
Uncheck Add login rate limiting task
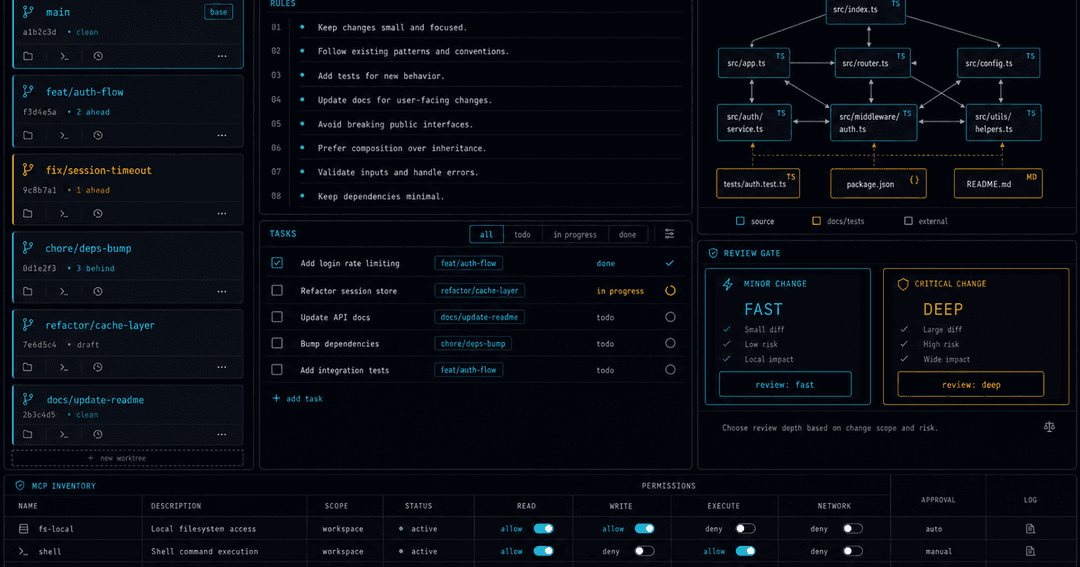pyautogui.click(x=277, y=262)
